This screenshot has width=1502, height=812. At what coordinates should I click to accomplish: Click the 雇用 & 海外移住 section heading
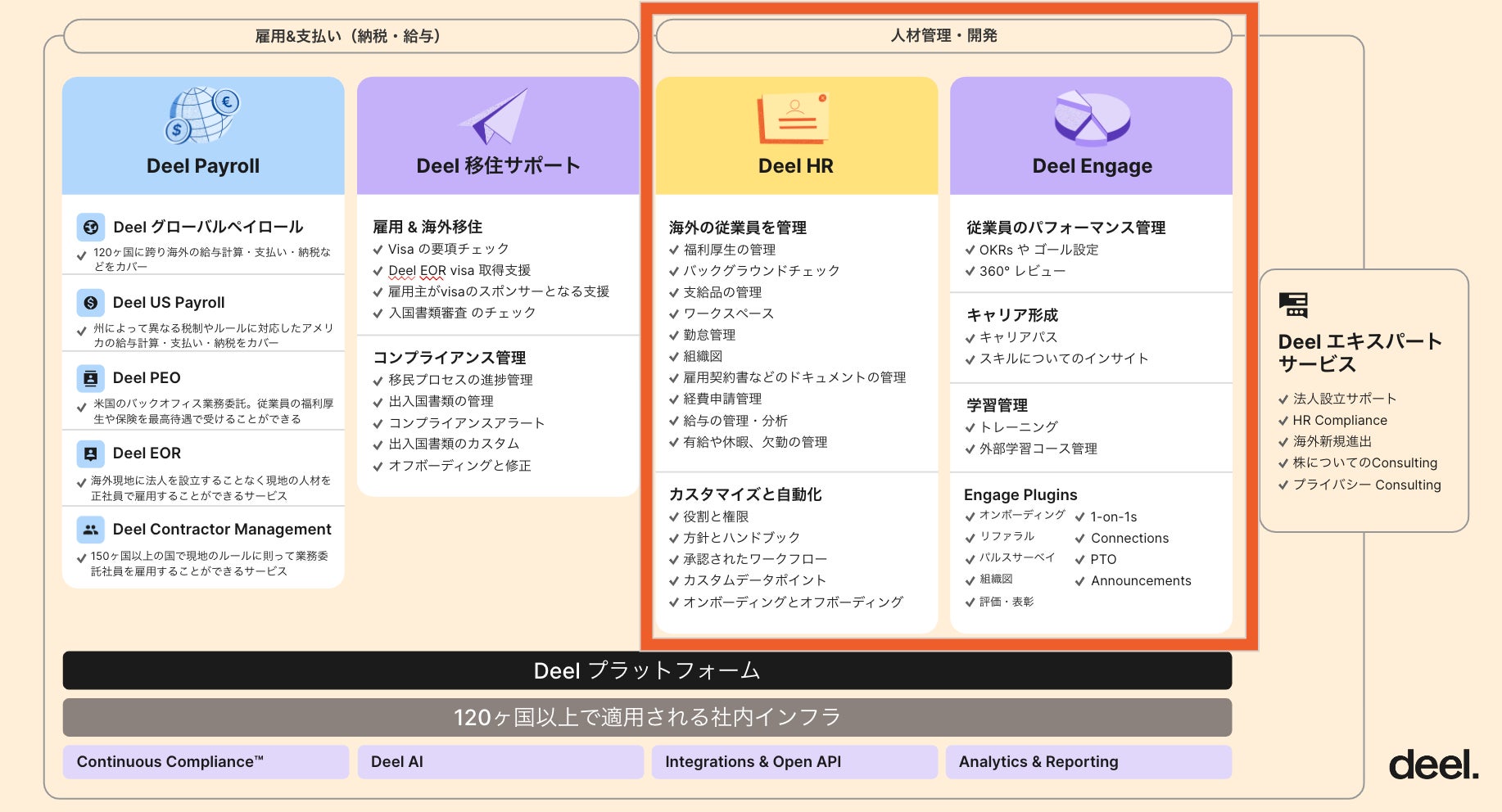[x=428, y=227]
